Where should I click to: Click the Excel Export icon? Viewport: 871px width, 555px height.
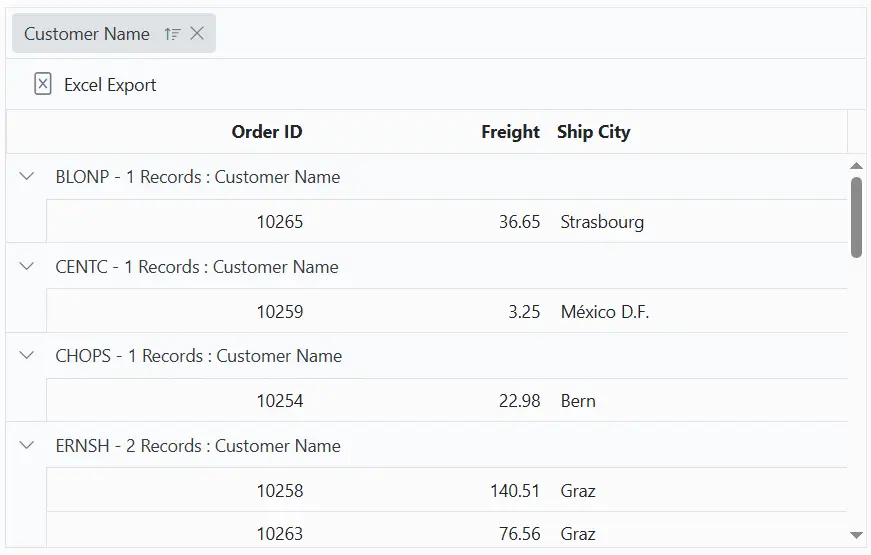click(x=43, y=85)
